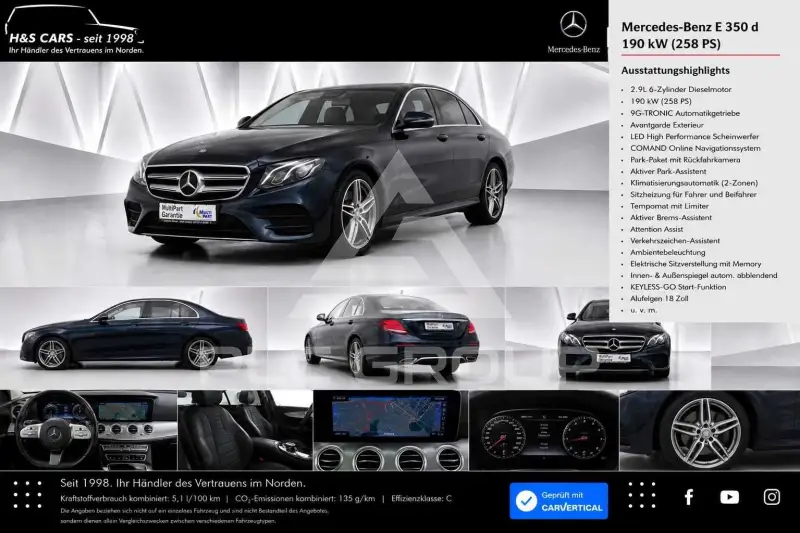The height and width of the screenshot is (533, 800).
Task: Open the steering wheel cockpit photo
Action: click(x=88, y=430)
